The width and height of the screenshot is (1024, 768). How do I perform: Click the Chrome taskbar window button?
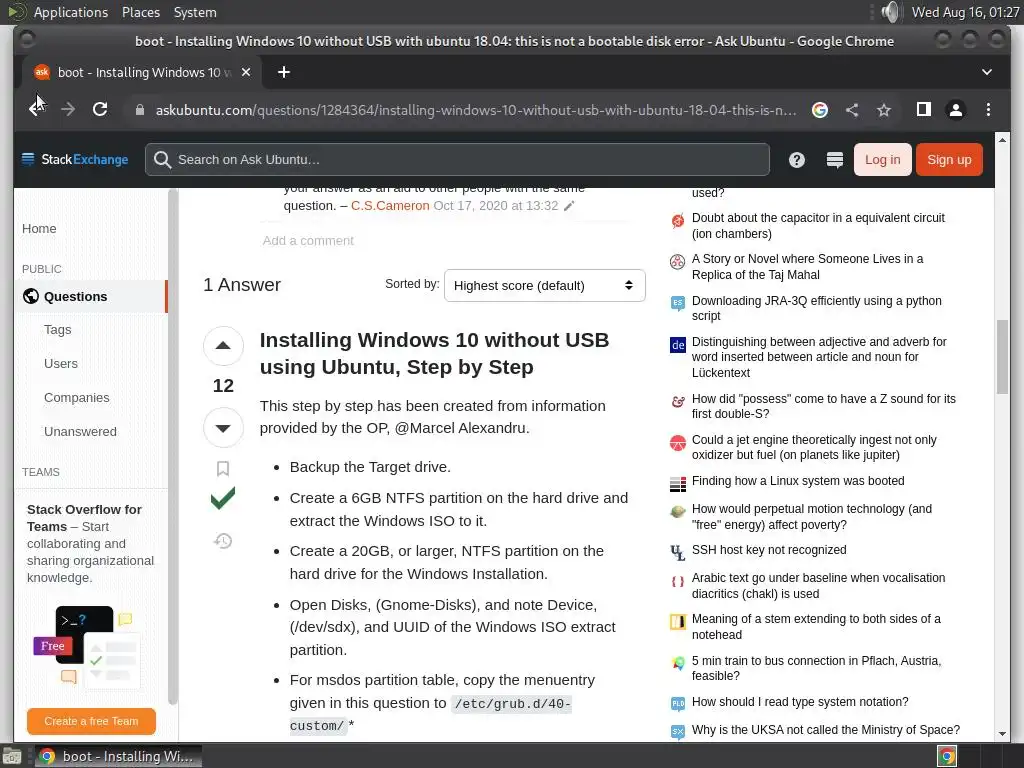coord(118,757)
